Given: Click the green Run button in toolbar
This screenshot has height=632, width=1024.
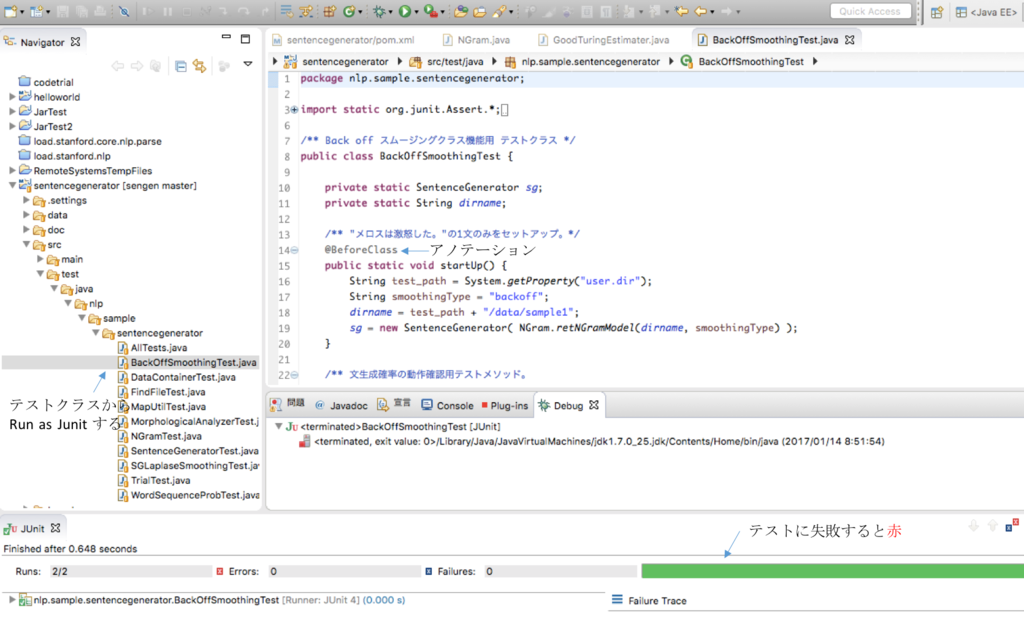Looking at the screenshot, I should (x=405, y=11).
